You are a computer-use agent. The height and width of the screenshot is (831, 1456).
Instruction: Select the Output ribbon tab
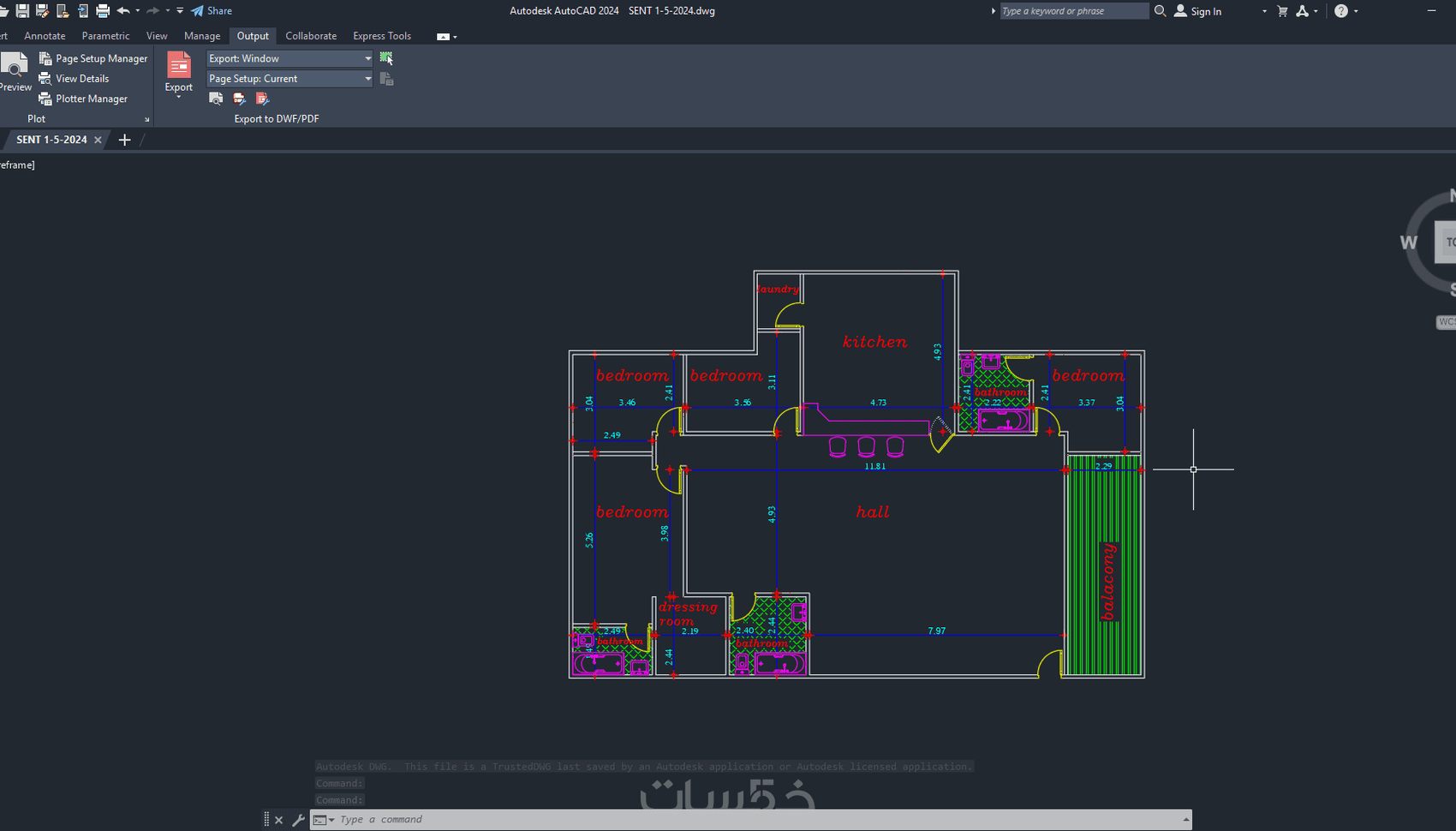pos(253,36)
